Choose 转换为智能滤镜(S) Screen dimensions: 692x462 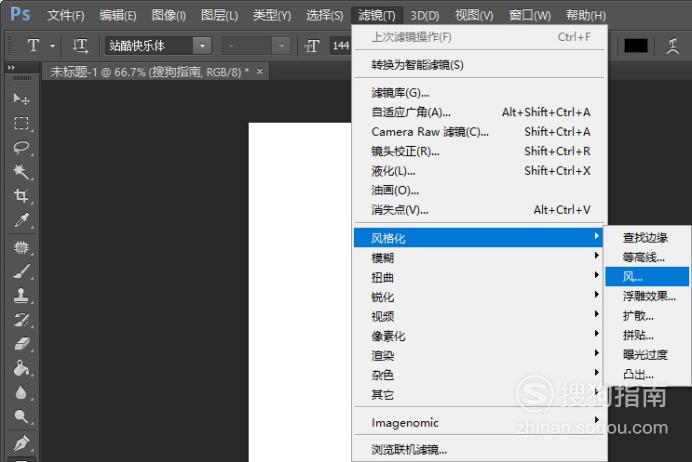click(x=480, y=65)
